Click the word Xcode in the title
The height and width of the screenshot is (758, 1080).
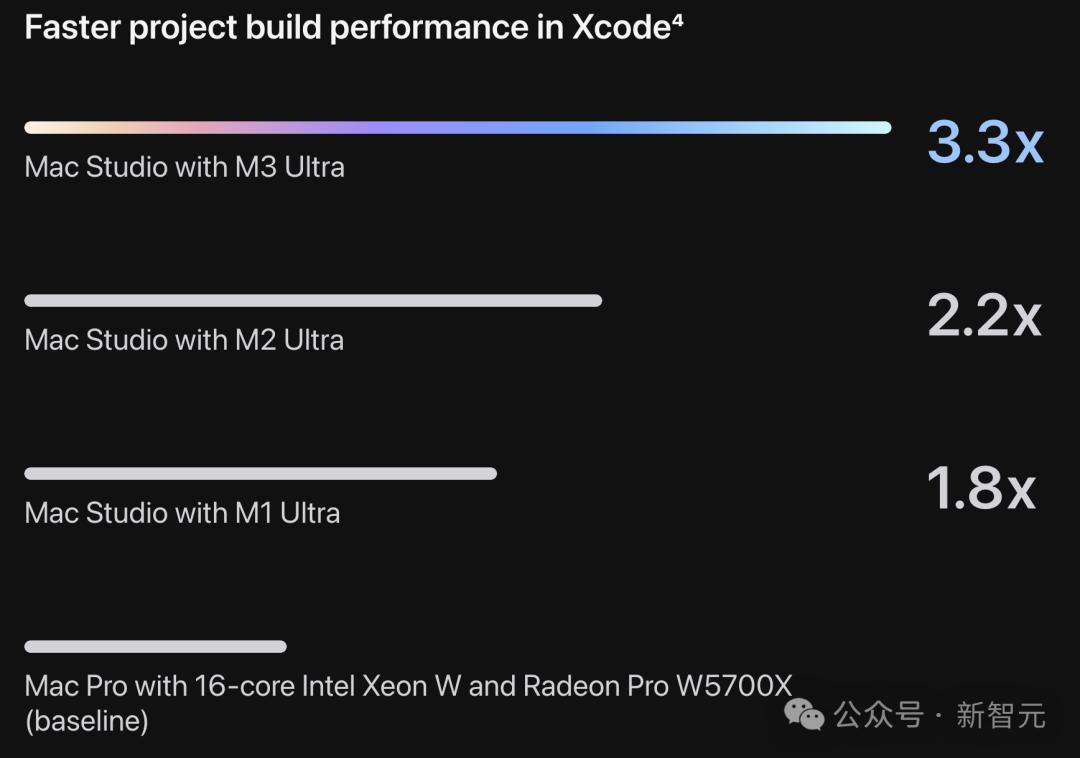pyautogui.click(x=620, y=28)
